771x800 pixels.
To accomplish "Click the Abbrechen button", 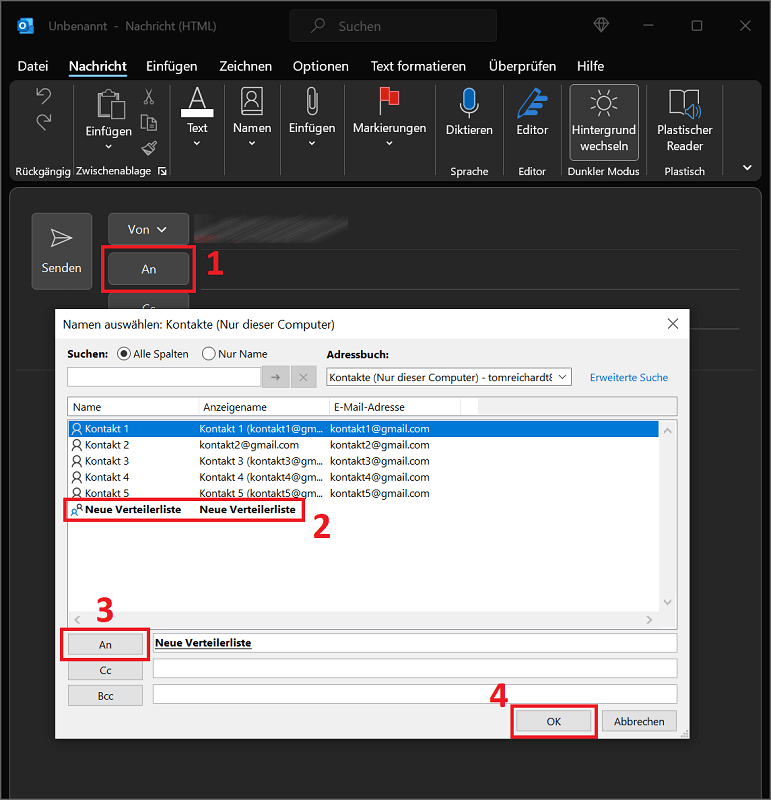I will pyautogui.click(x=639, y=721).
